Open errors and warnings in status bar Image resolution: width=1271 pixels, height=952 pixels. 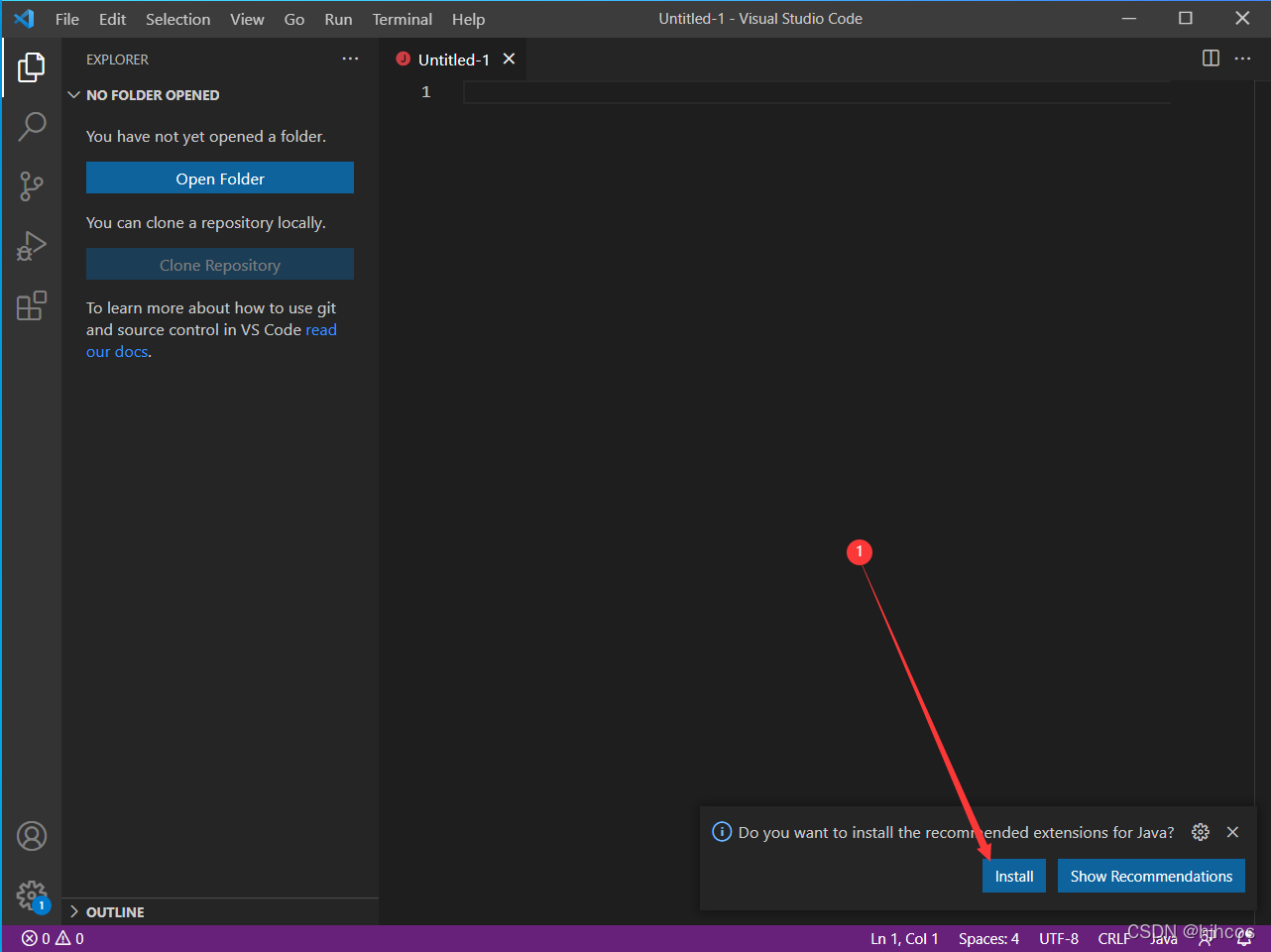pyautogui.click(x=53, y=938)
